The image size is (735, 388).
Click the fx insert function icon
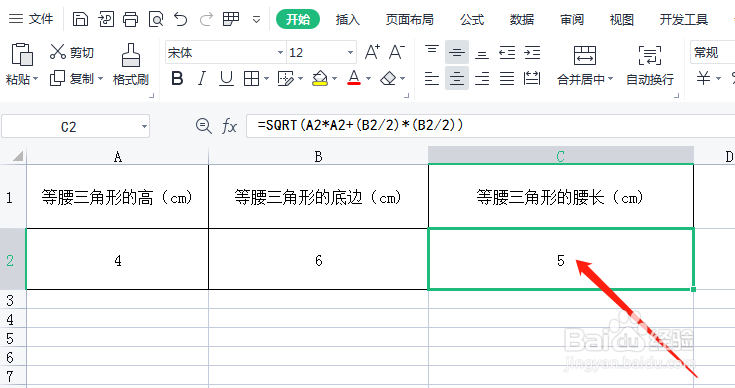click(229, 126)
